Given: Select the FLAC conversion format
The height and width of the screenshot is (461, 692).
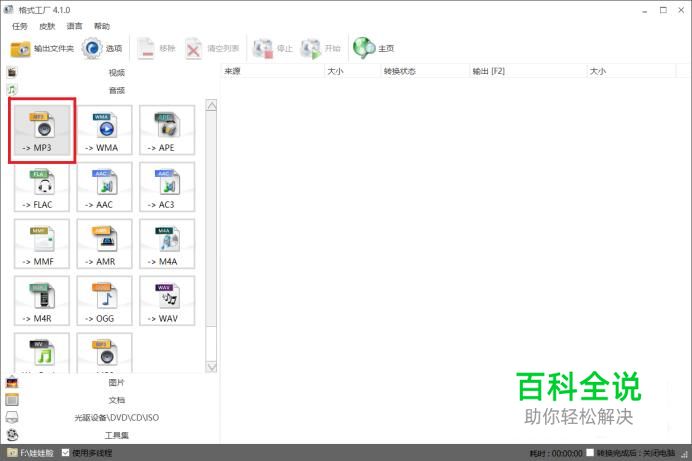Looking at the screenshot, I should (42, 187).
